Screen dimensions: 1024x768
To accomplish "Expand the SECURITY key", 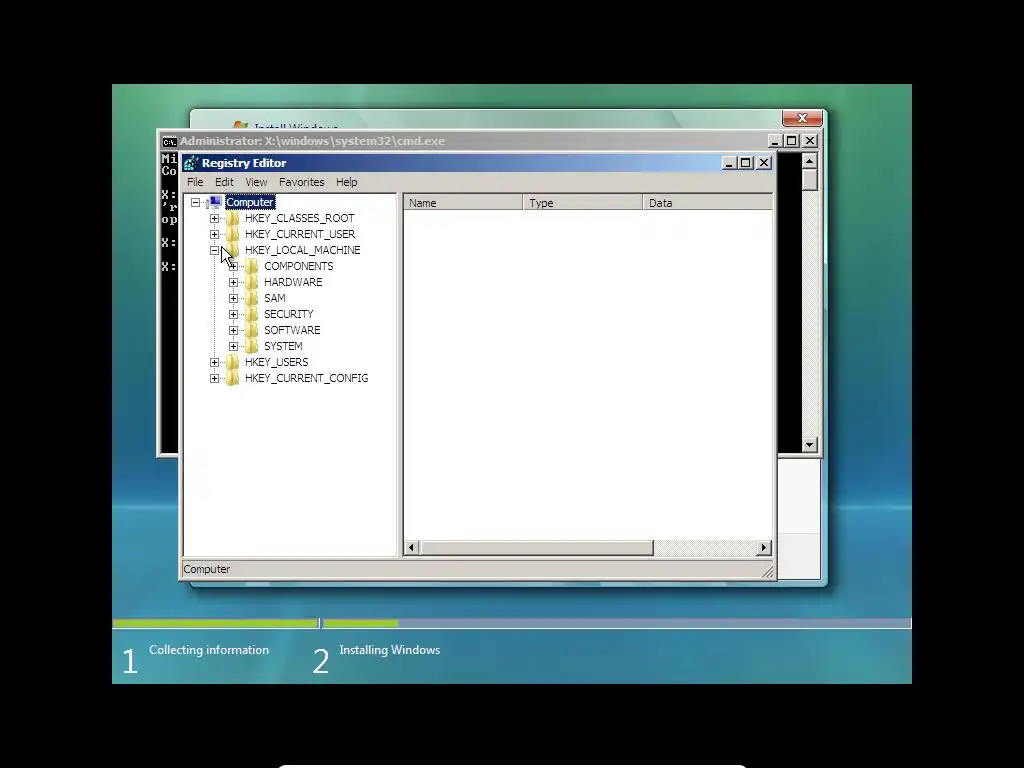I will [233, 314].
